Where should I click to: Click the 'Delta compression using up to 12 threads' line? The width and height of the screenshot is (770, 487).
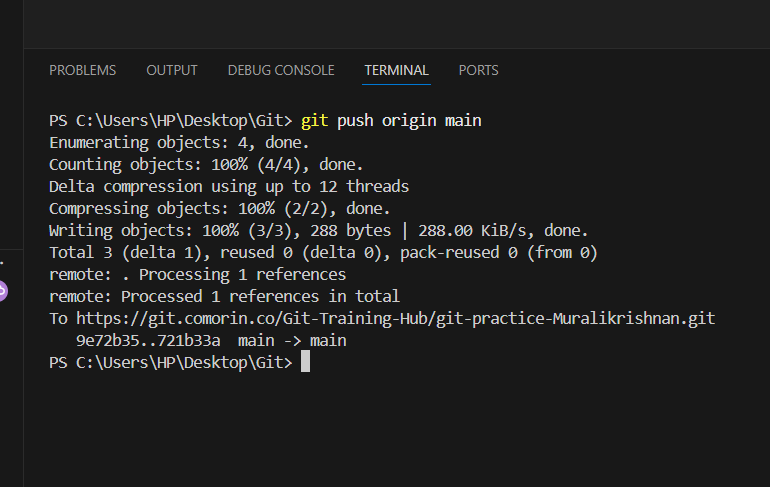tap(229, 187)
